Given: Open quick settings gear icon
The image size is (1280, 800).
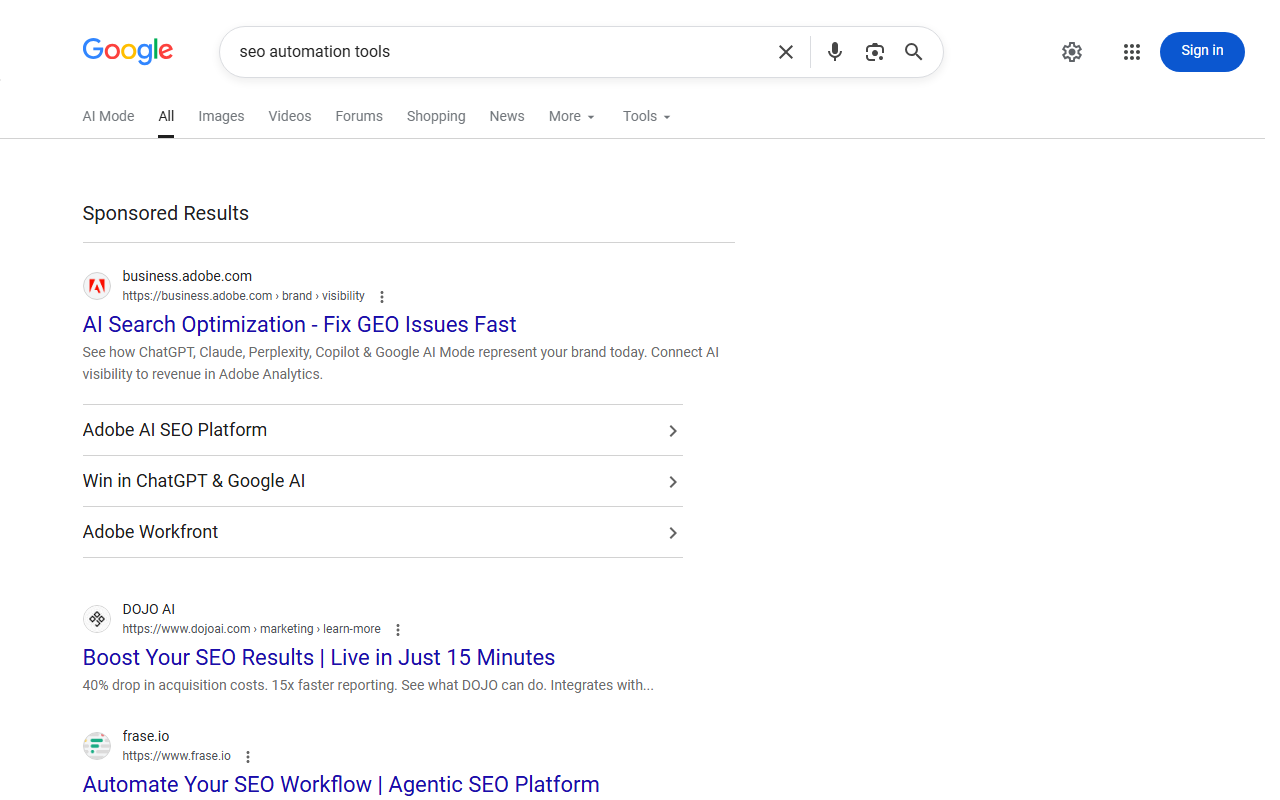Looking at the screenshot, I should point(1072,52).
